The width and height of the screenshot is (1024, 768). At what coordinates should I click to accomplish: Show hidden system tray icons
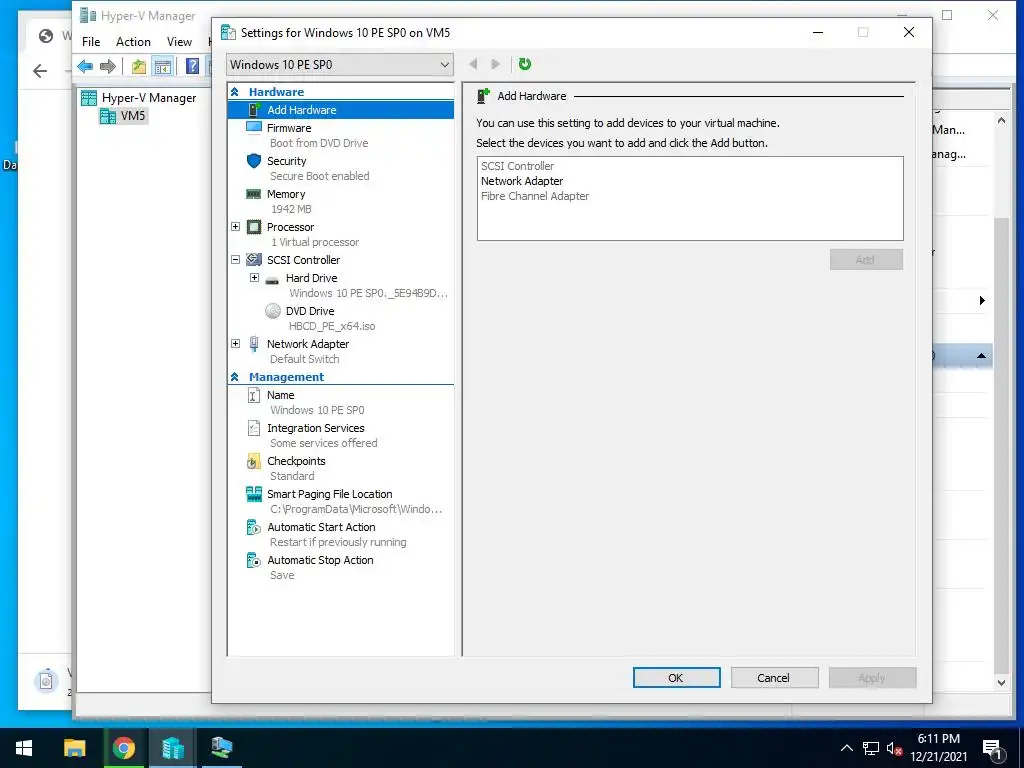coord(846,748)
